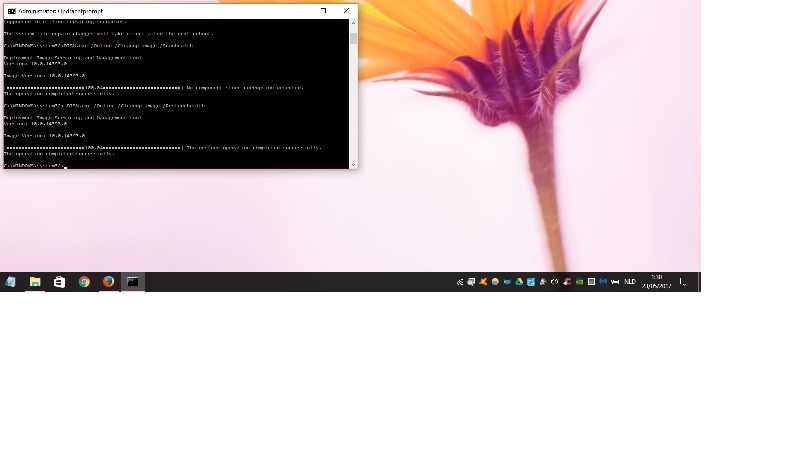Toggle mute via the volume tray icon

coord(555,282)
